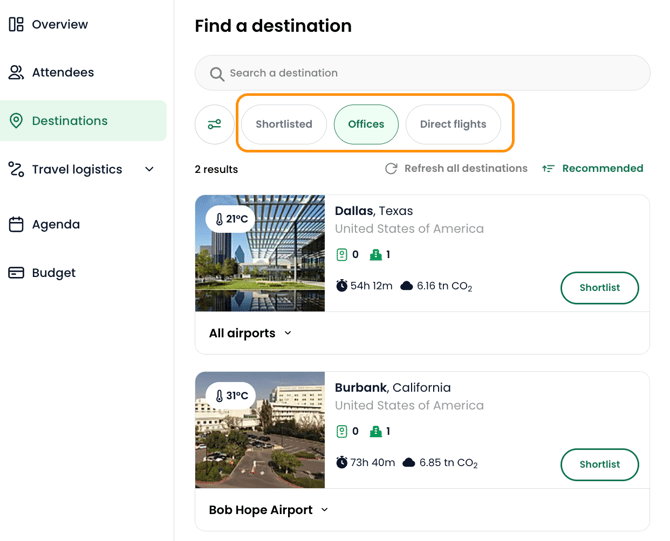670x541 pixels.
Task: Click the refresh arrow icon
Action: point(391,168)
